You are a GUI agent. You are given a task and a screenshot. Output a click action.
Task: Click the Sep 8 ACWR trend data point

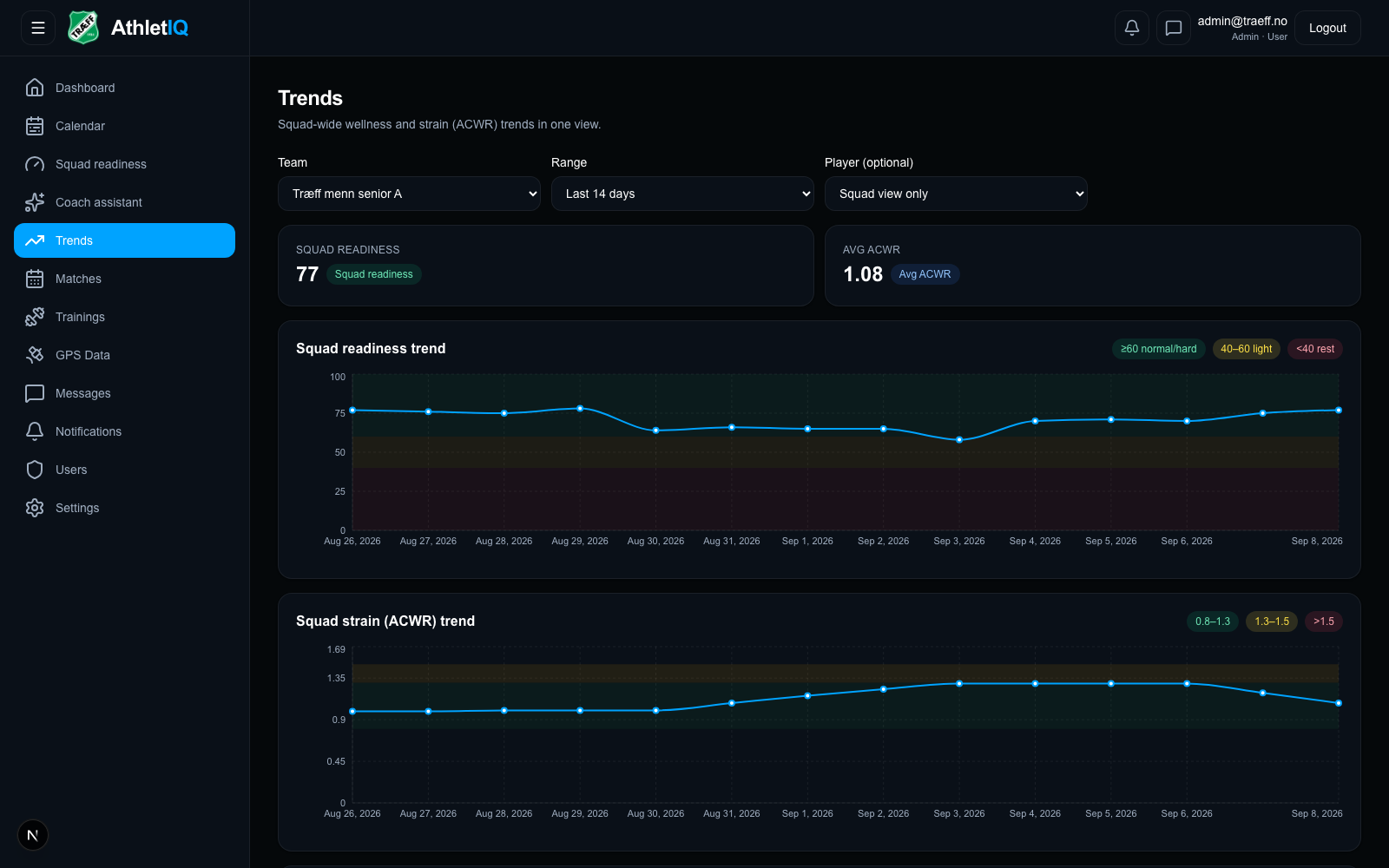click(1339, 703)
